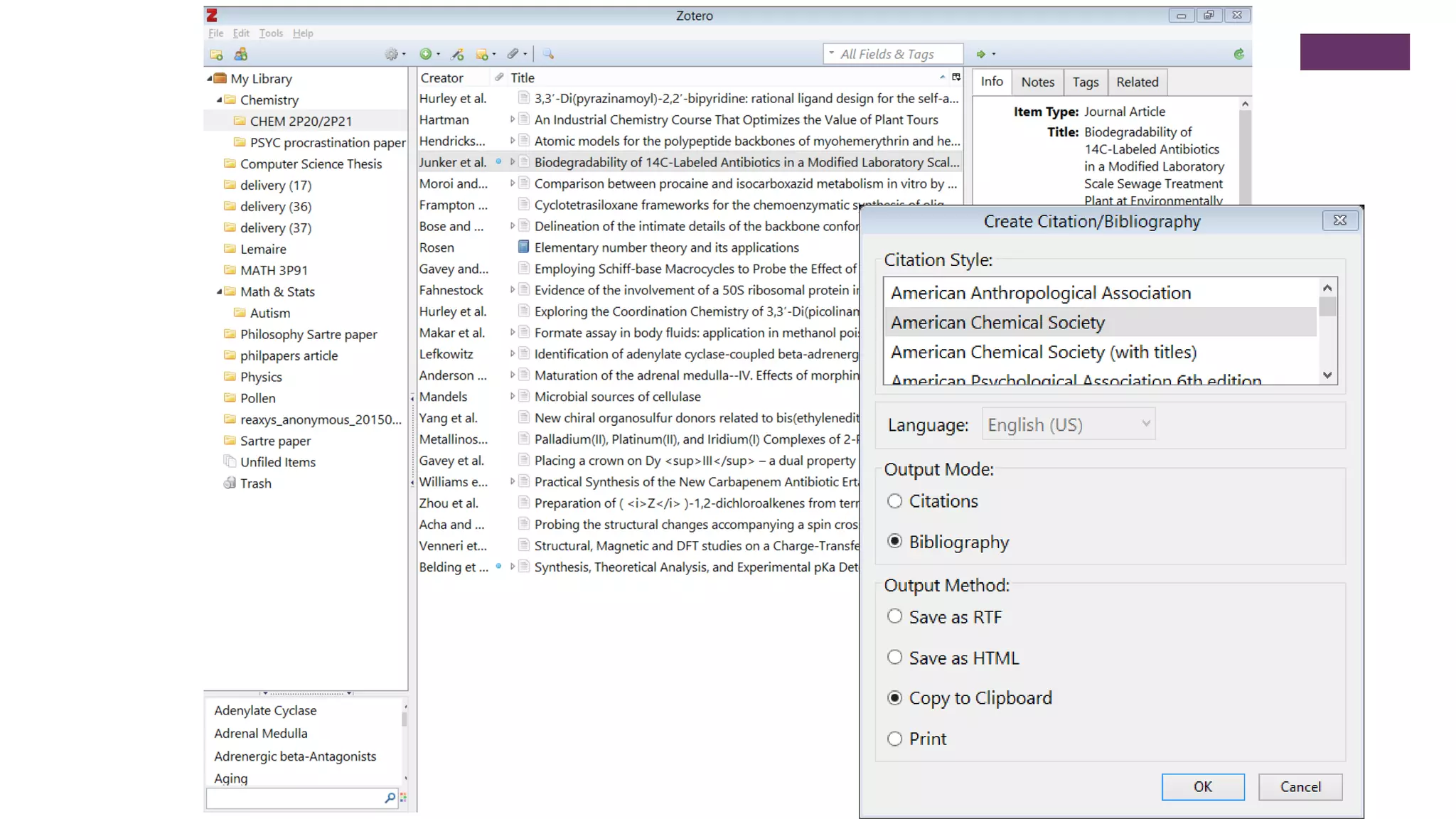
Task: Click the green New Item button
Action: click(426, 54)
